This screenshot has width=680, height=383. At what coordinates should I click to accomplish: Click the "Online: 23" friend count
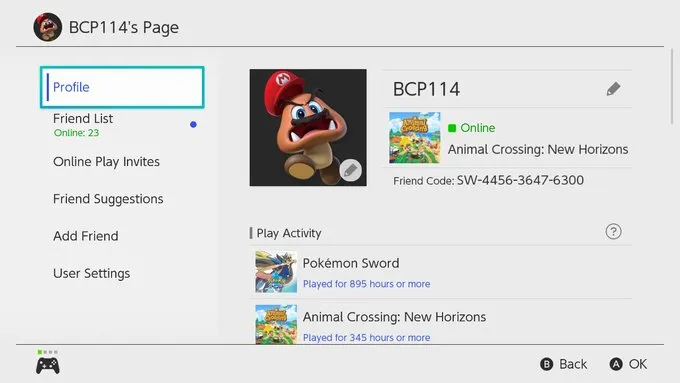click(76, 133)
